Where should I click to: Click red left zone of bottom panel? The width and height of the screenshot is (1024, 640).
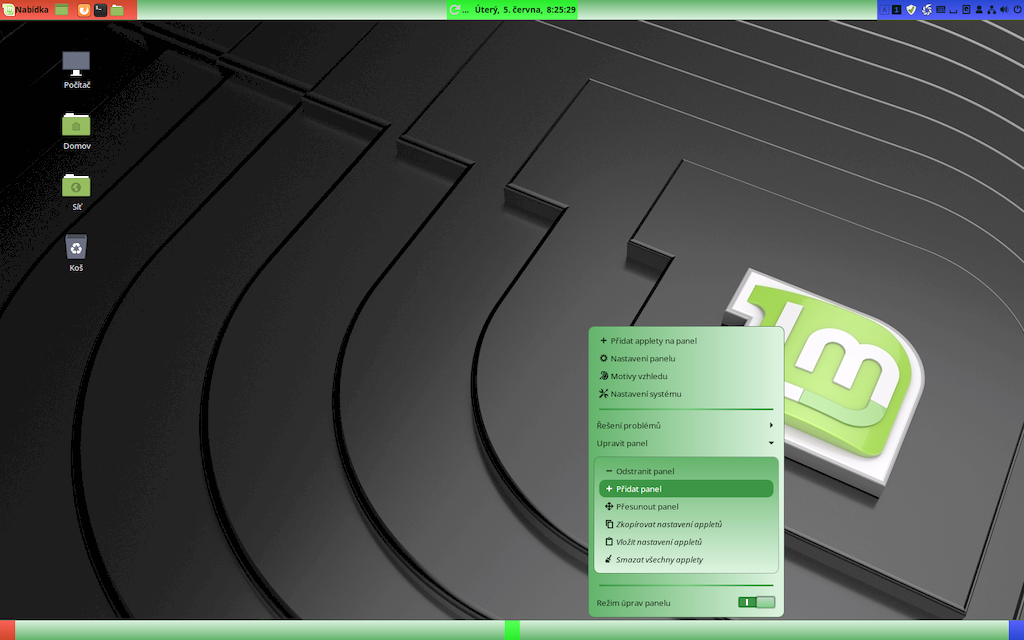click(x=7, y=630)
